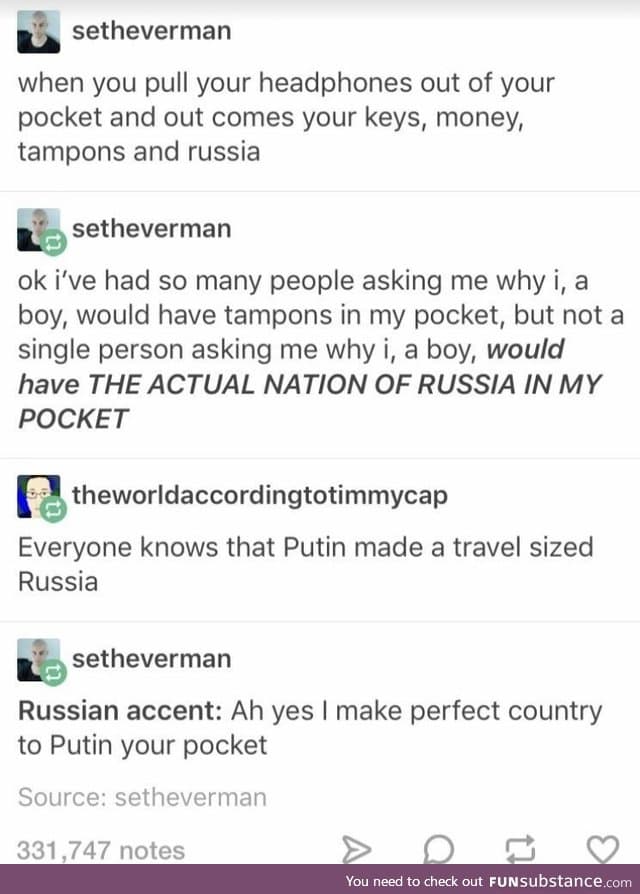Follow the Source: setheverman link
Viewport: 640px width, 894px height.
click(142, 797)
